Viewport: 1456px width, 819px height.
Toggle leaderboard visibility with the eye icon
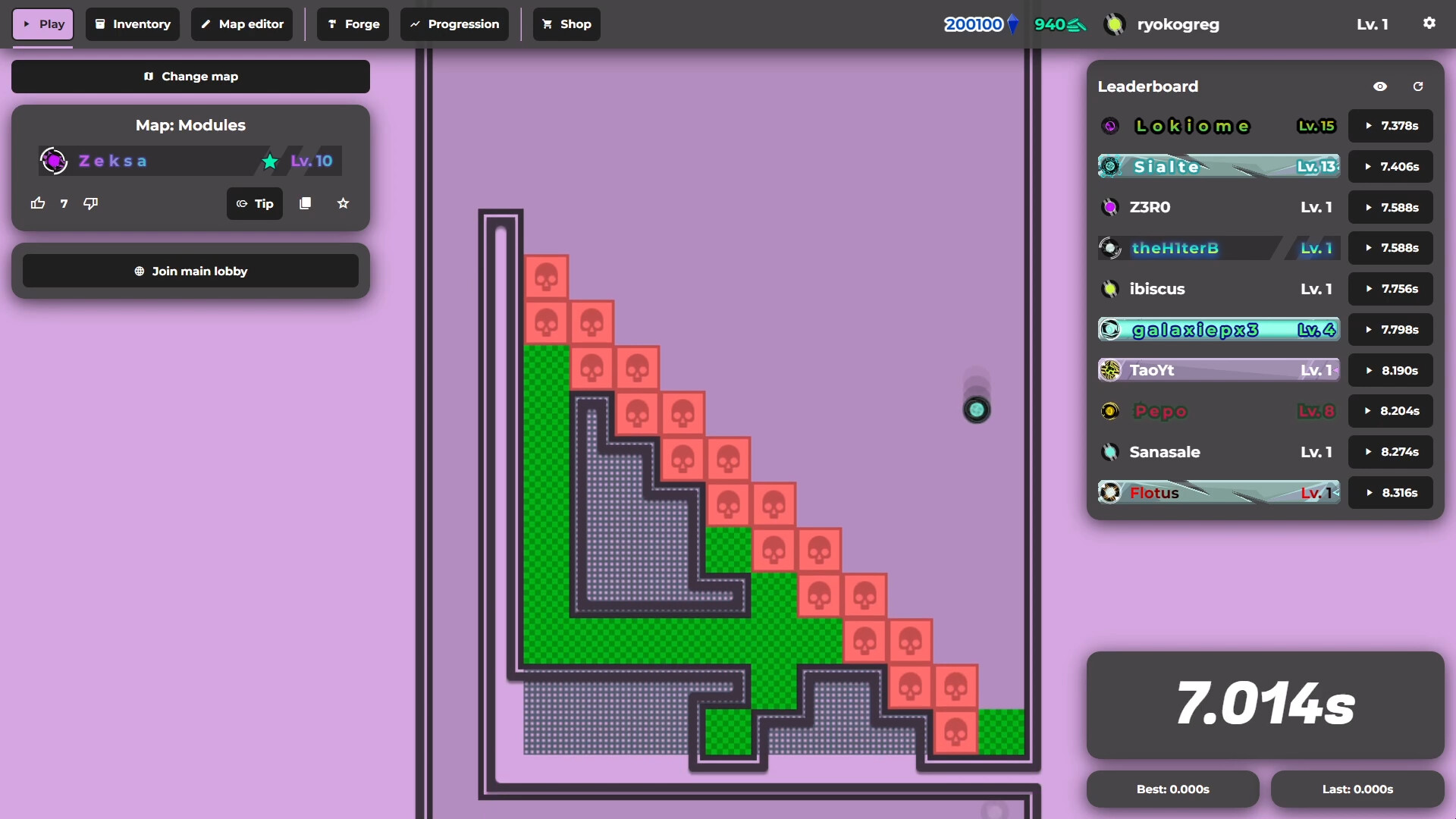(1380, 86)
